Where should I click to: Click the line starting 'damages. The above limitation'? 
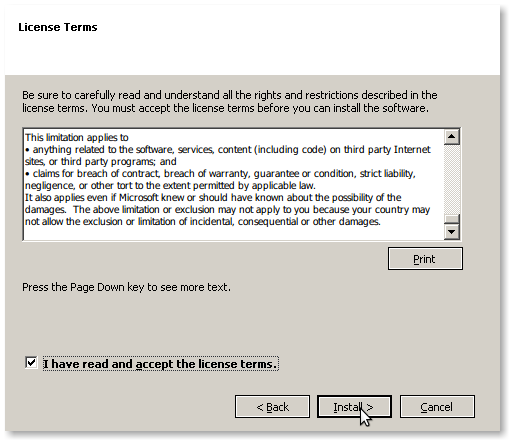[227, 210]
